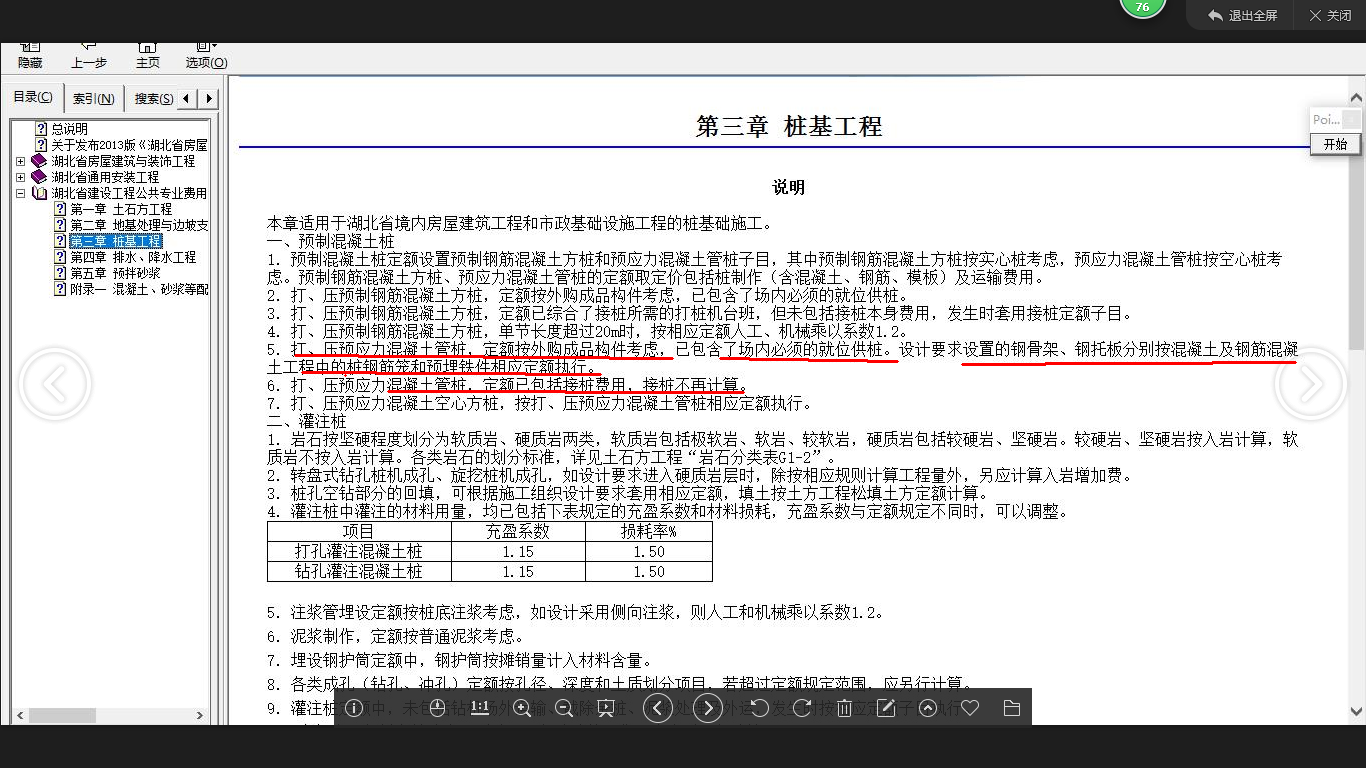Select the 湖北省通用安装工程 book
Screen dimensions: 1366x768
(x=105, y=177)
